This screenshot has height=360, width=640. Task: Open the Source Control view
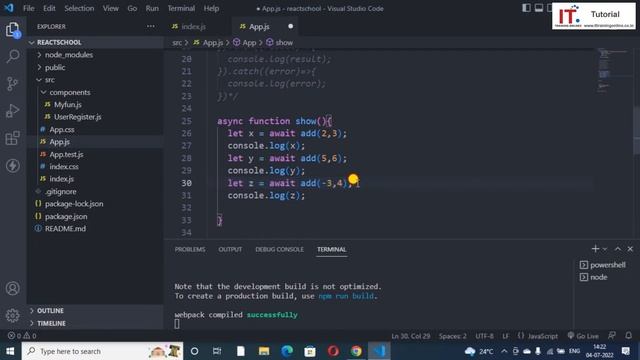coord(13,84)
